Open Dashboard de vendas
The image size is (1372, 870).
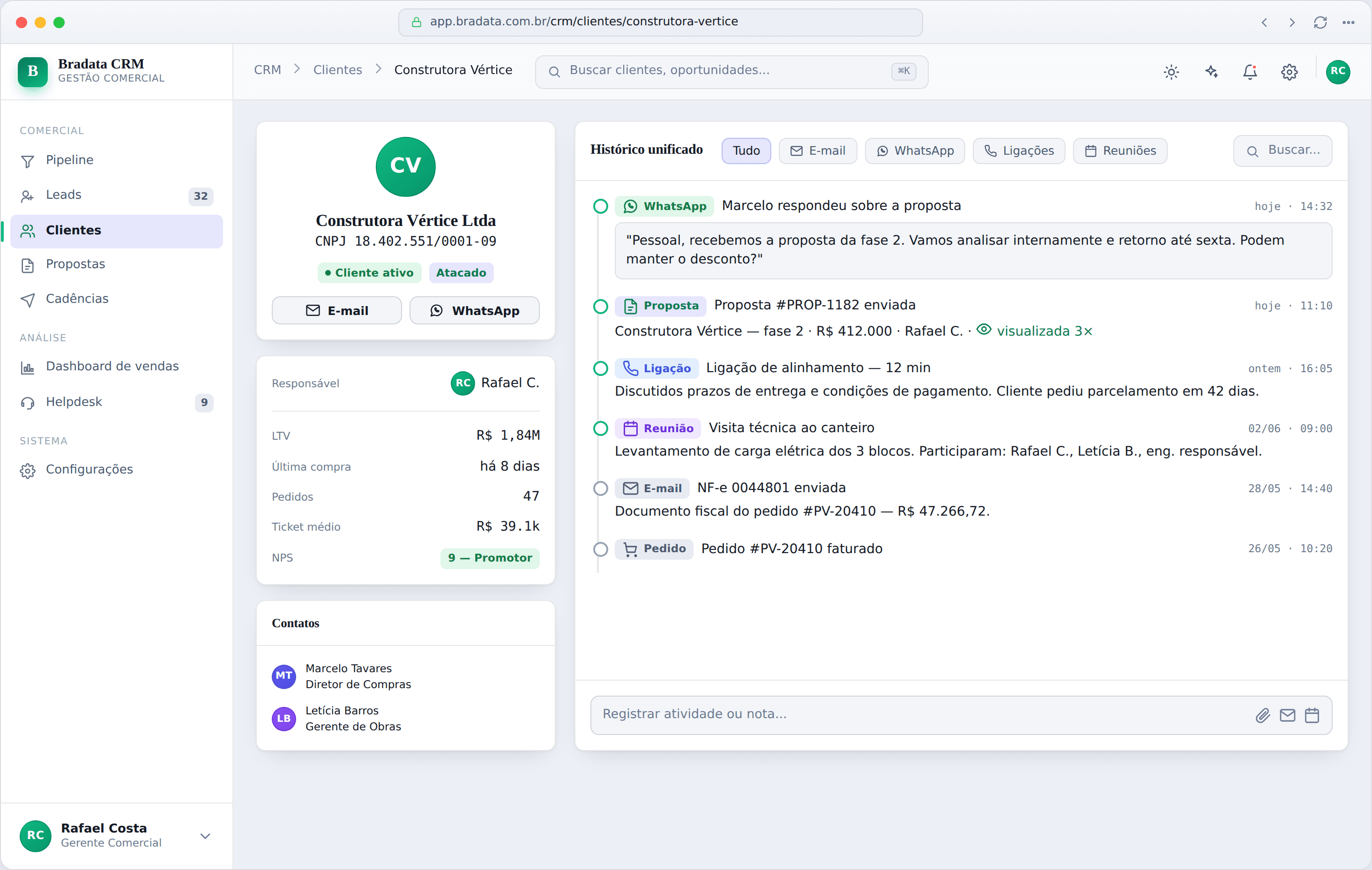click(x=117, y=367)
